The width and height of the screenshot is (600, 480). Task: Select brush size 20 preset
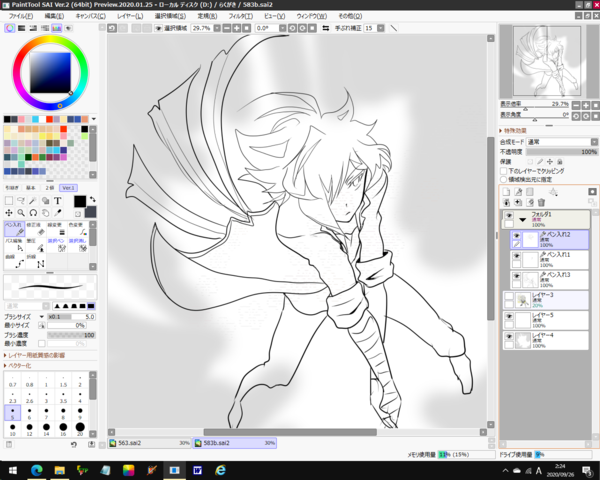click(x=80, y=429)
